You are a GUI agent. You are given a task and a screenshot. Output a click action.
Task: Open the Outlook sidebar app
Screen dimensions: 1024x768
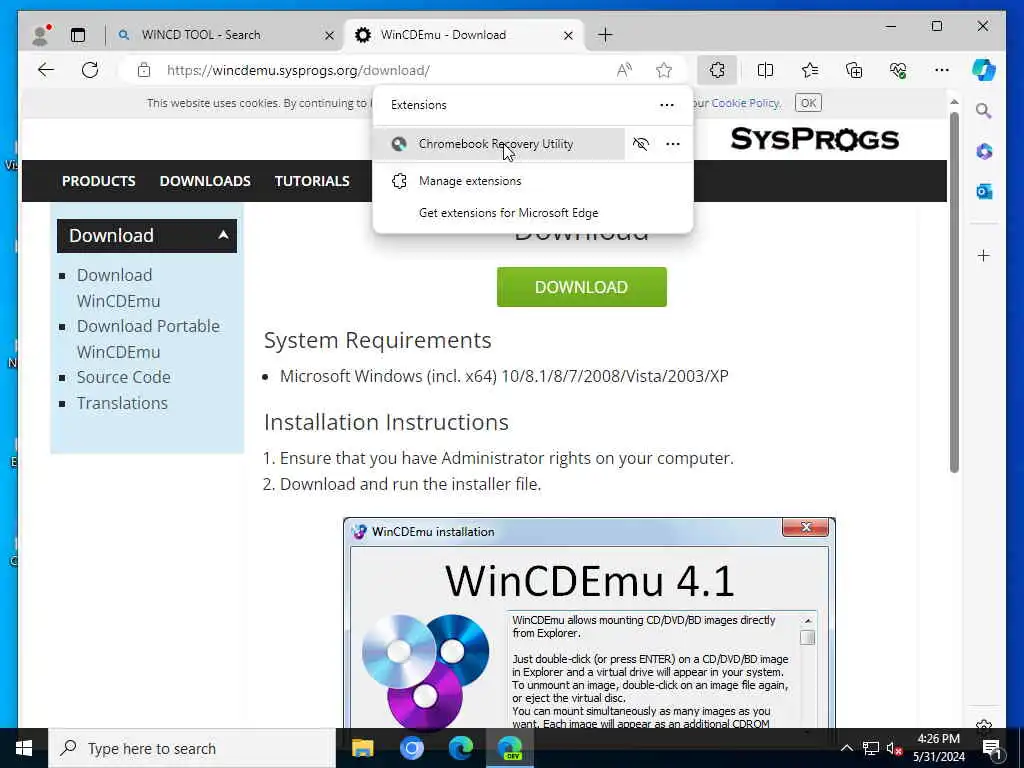point(984,191)
